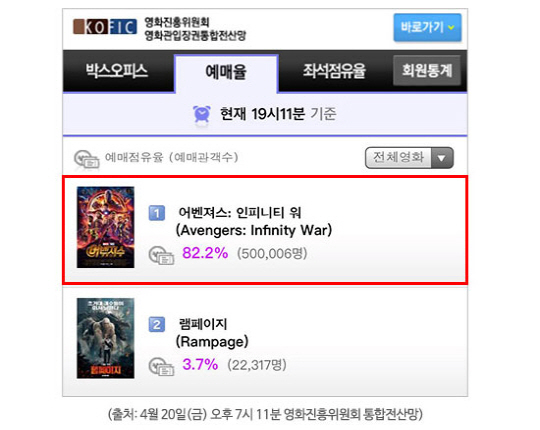The width and height of the screenshot is (540, 430).
Task: Open the 전체영화 filter combo box
Action: 409,158
